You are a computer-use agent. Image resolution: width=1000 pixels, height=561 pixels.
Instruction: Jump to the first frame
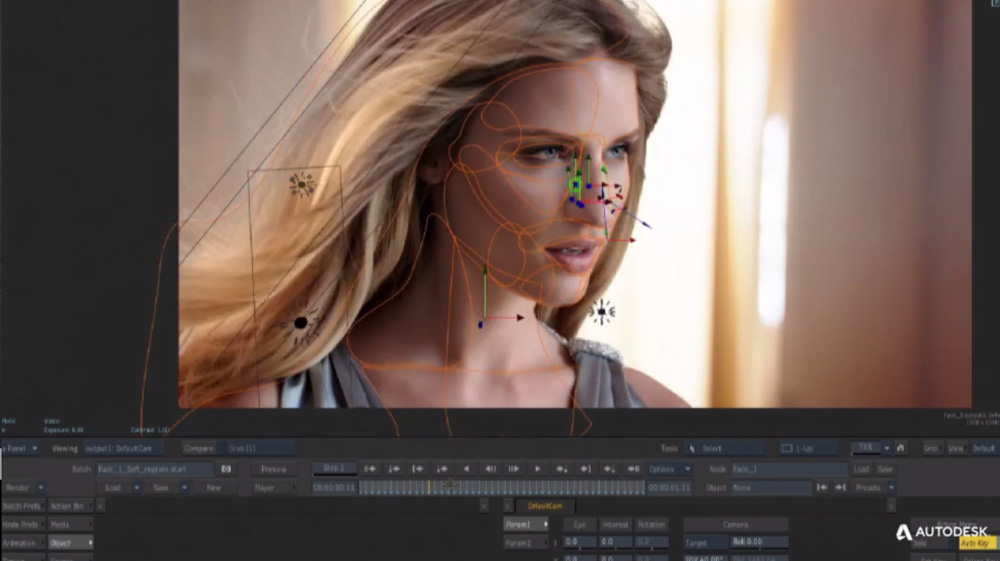pyautogui.click(x=369, y=468)
